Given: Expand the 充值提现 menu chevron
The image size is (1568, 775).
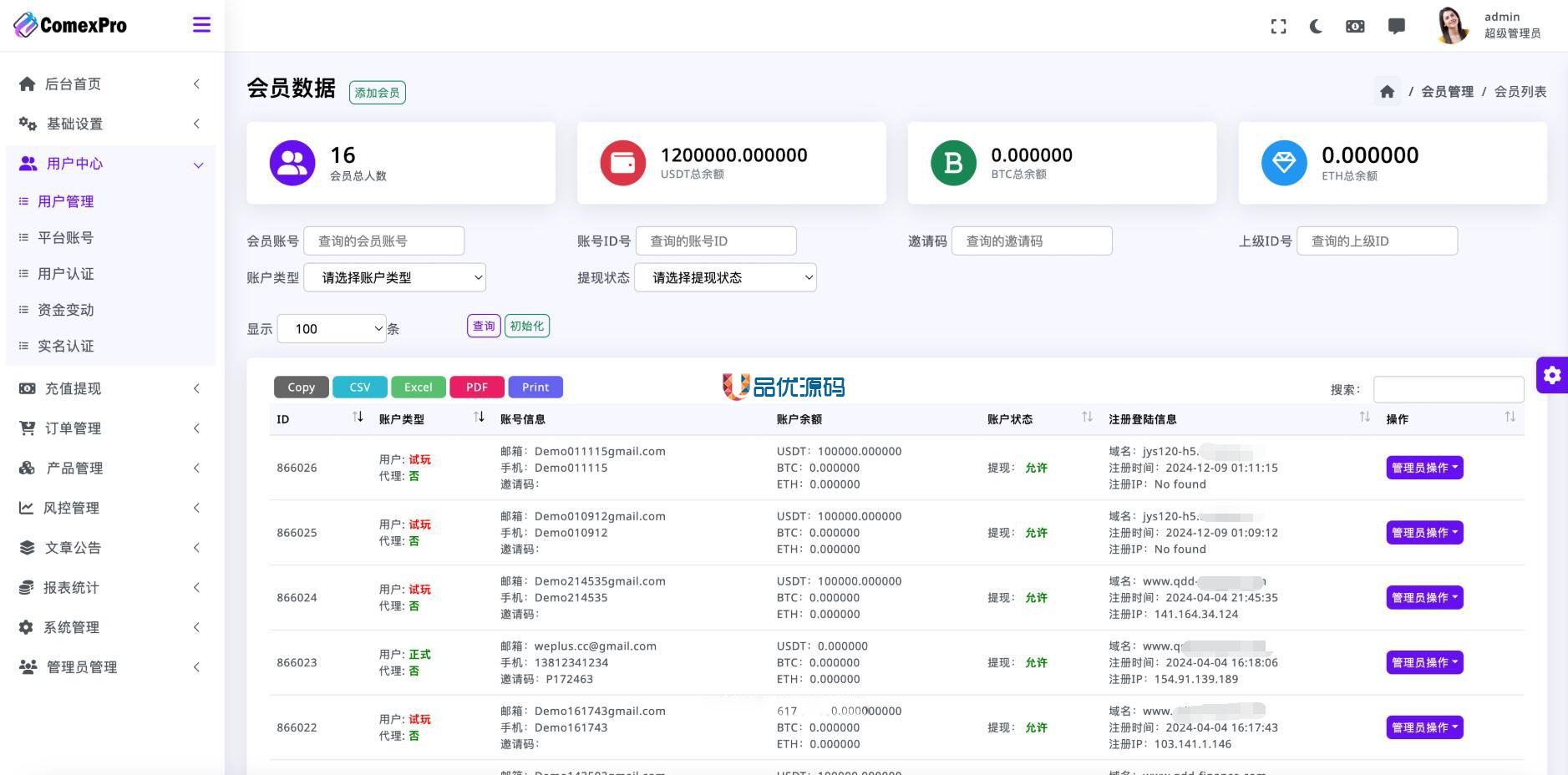Looking at the screenshot, I should click(196, 388).
